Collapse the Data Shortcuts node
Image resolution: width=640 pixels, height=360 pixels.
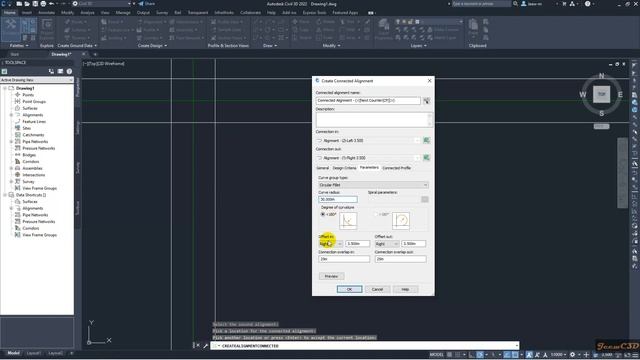[5, 195]
